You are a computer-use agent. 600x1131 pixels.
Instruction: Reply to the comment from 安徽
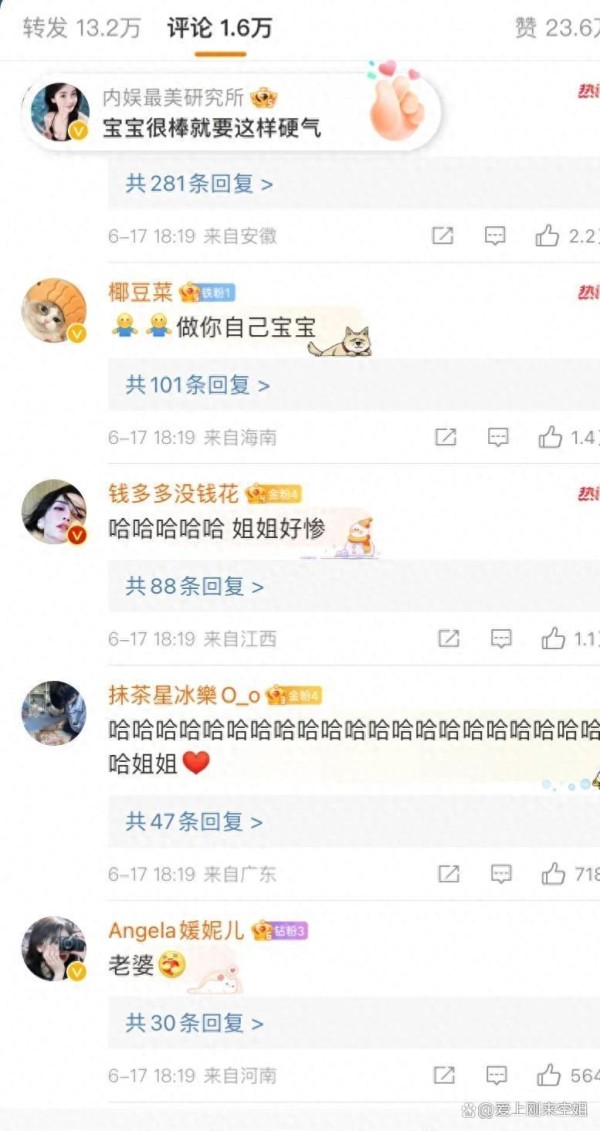[495, 235]
